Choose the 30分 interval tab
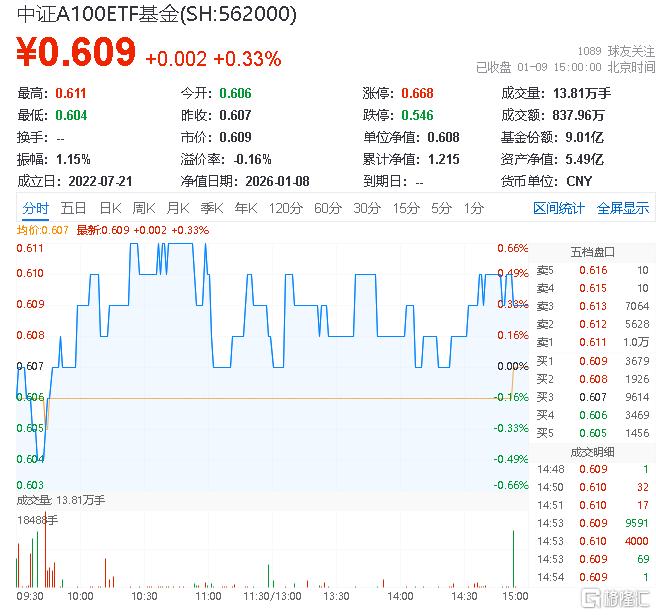 point(367,208)
